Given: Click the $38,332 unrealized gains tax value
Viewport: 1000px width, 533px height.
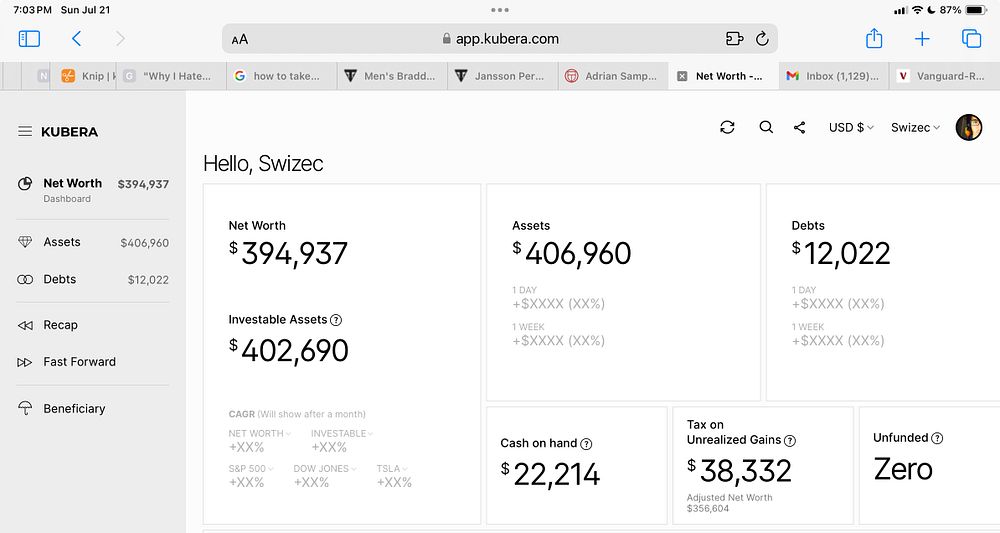Looking at the screenshot, I should point(739,471).
